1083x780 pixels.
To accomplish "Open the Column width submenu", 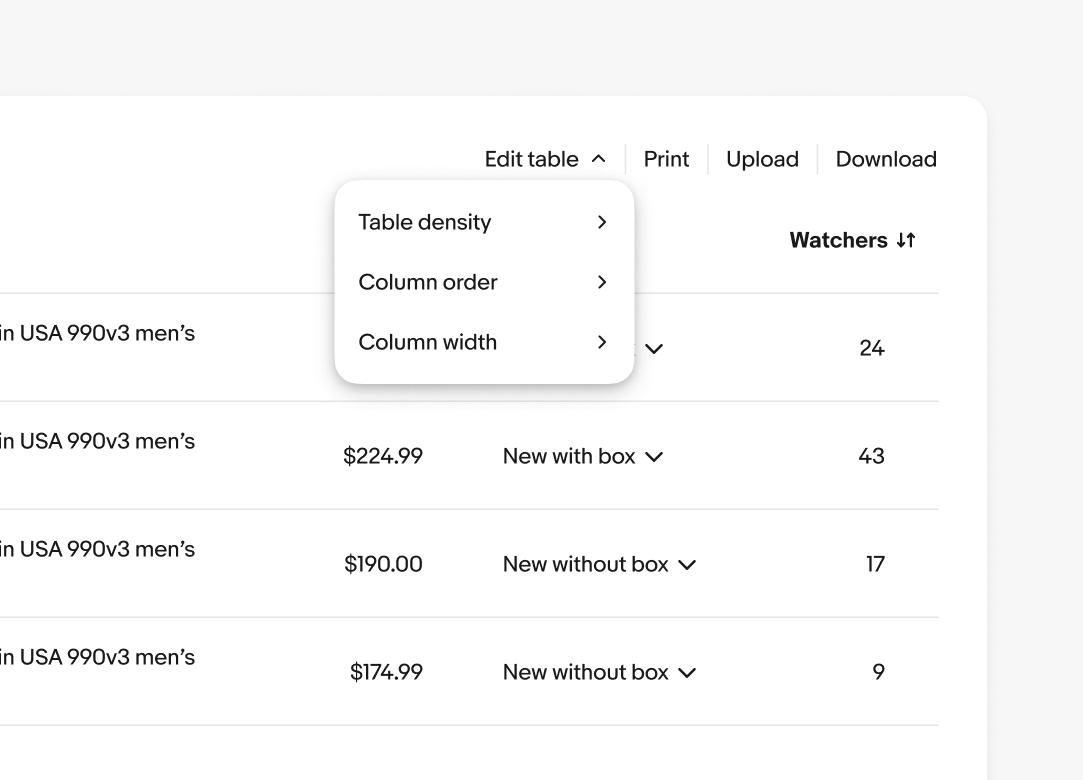I will point(427,342).
